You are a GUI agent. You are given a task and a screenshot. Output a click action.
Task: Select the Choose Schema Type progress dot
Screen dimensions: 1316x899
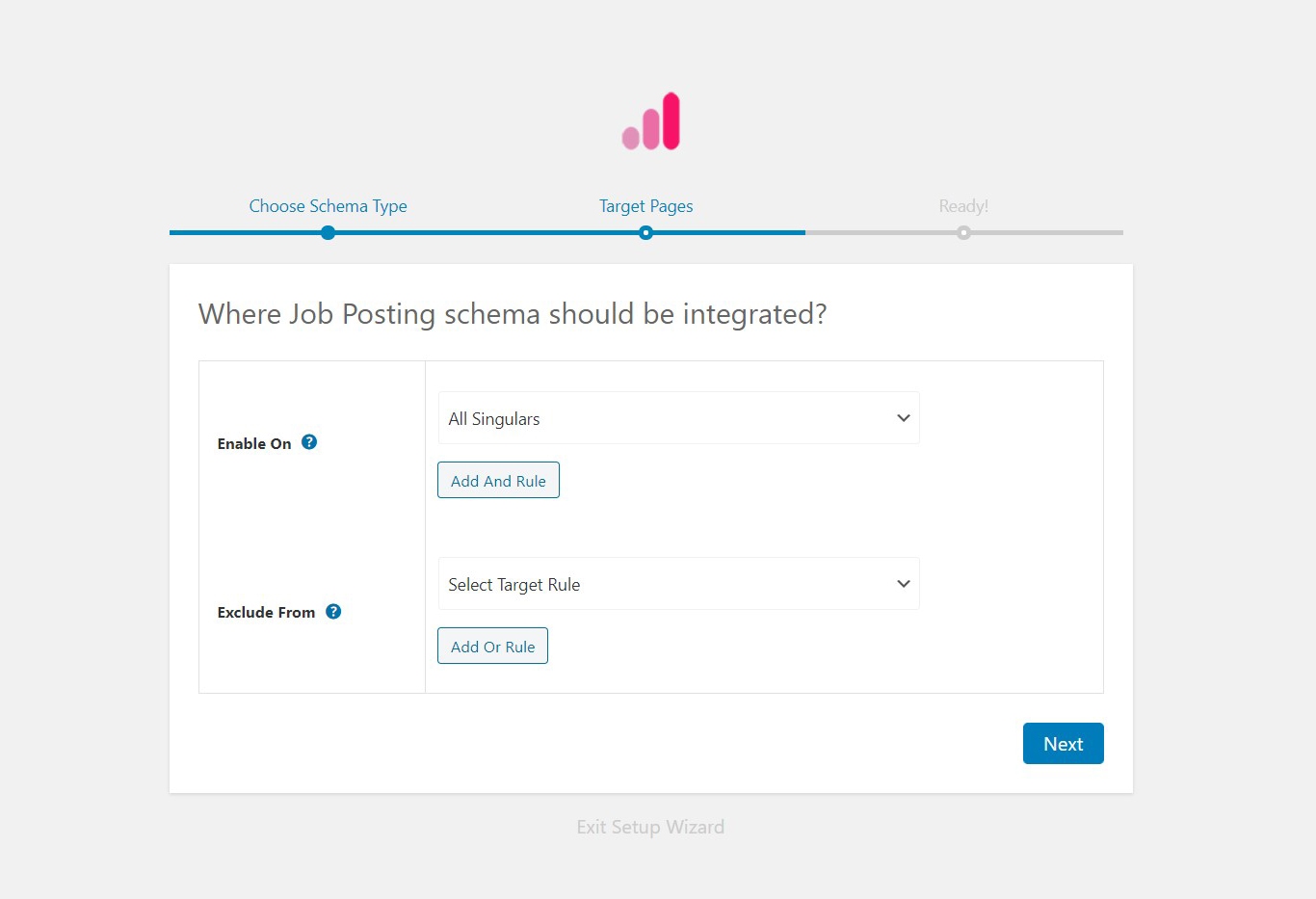(328, 232)
